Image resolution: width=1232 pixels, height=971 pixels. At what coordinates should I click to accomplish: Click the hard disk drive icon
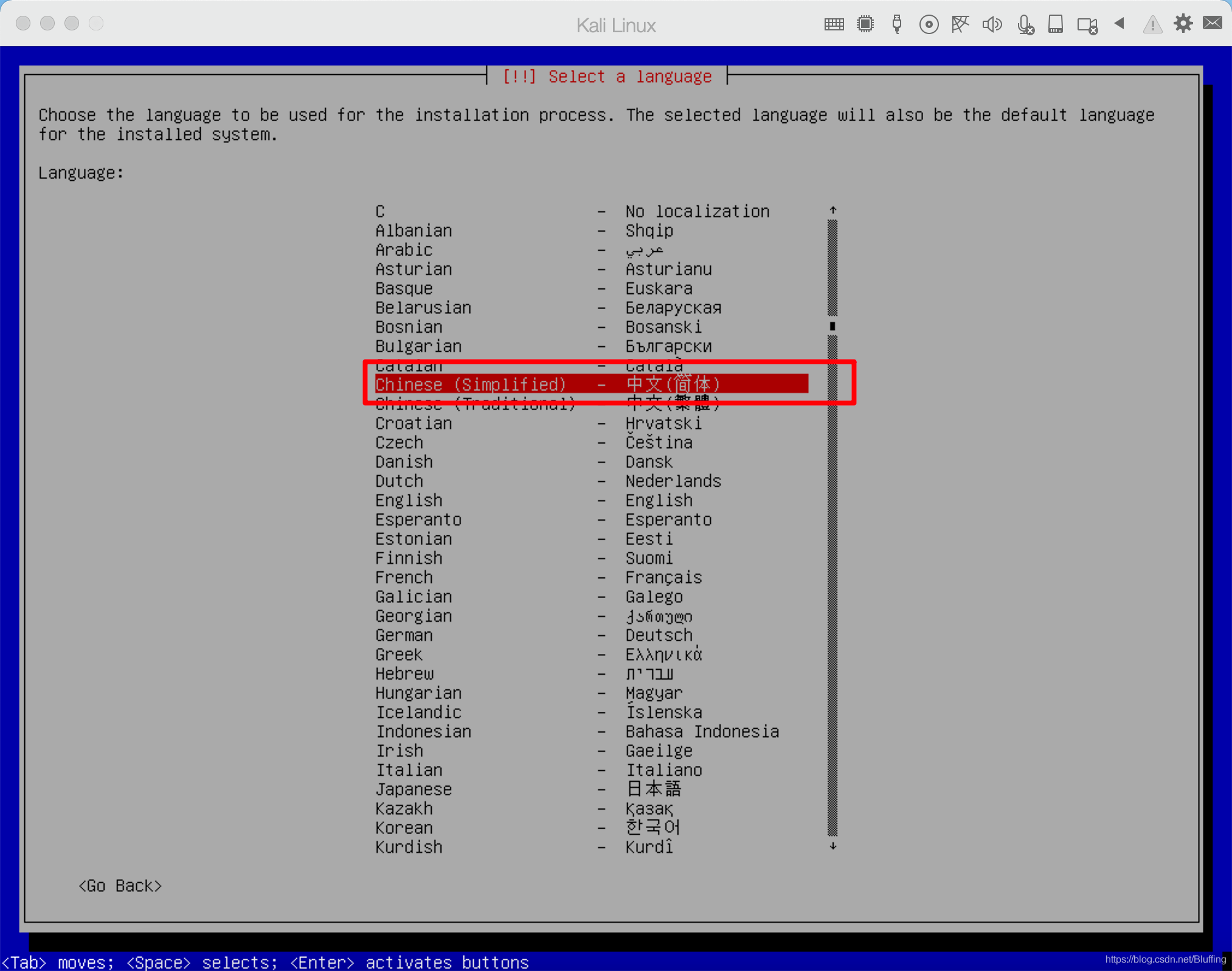[x=1056, y=24]
